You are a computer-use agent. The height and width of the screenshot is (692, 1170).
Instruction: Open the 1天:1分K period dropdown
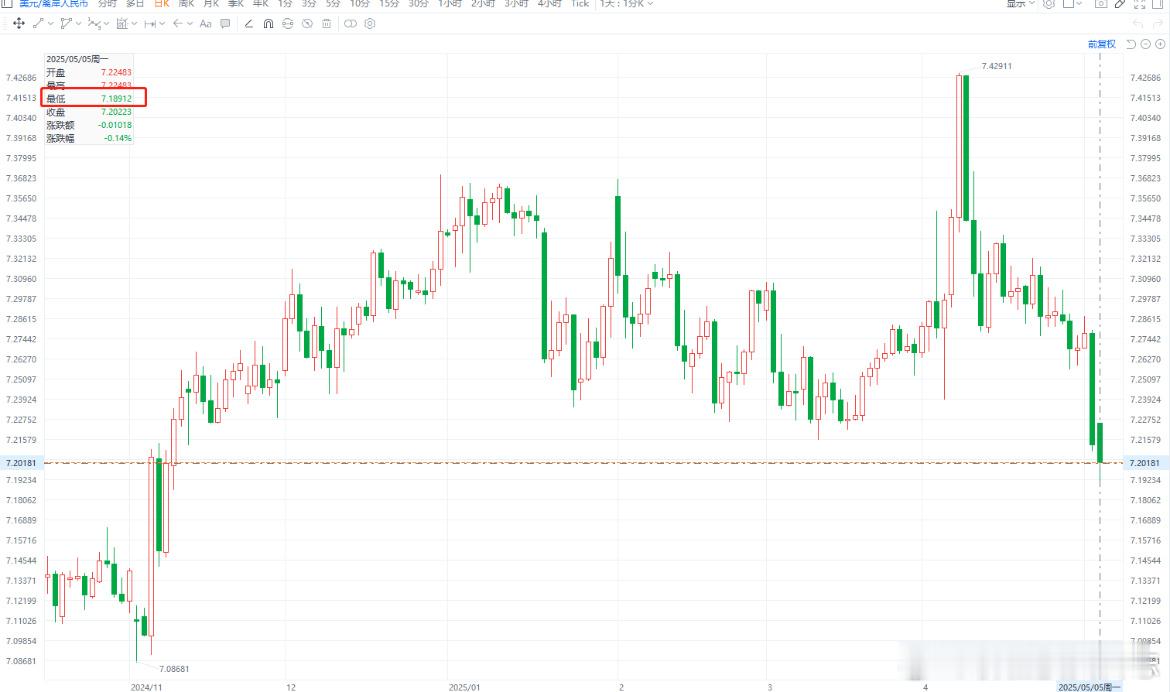click(626, 4)
